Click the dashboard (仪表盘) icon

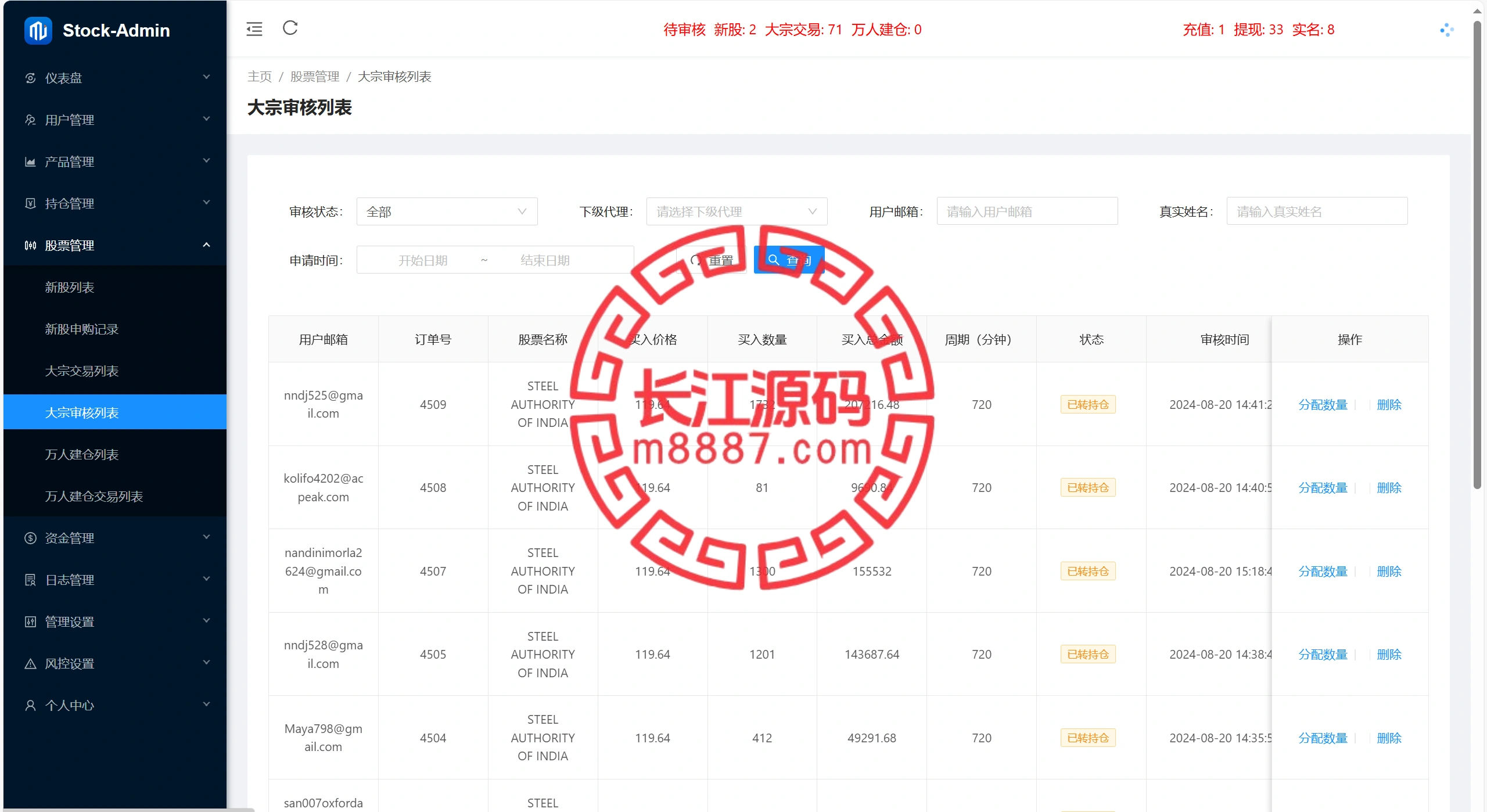click(x=31, y=78)
